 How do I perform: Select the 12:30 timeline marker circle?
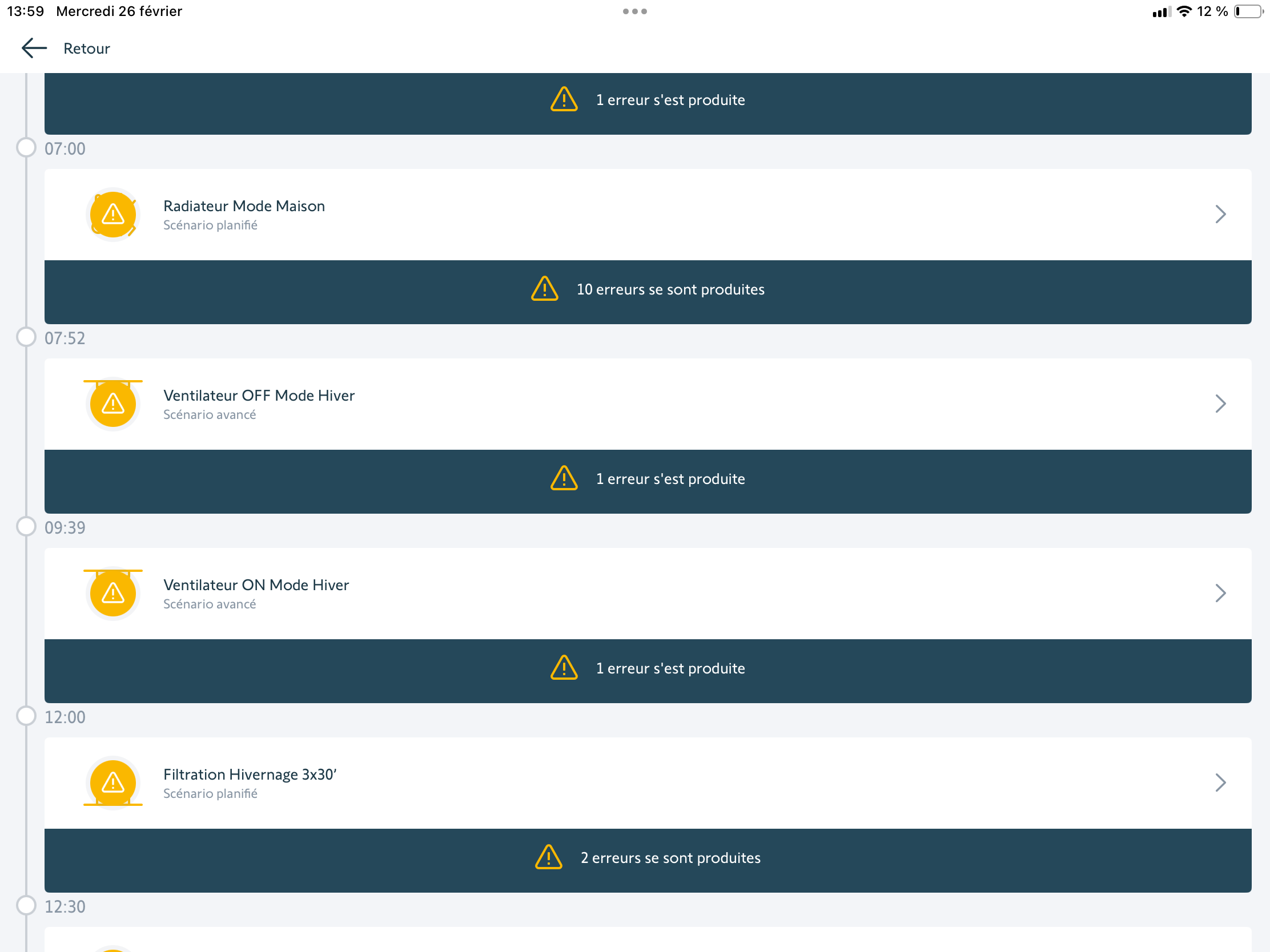point(26,905)
